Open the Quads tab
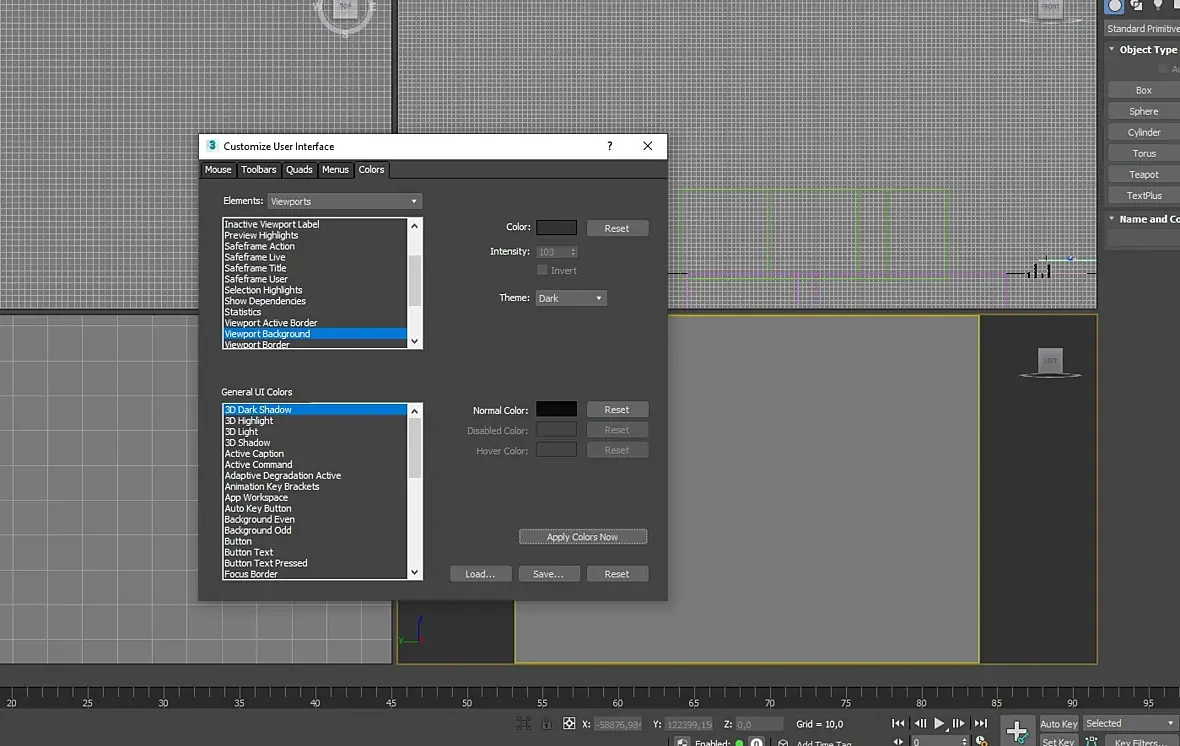This screenshot has height=746, width=1180. pos(299,170)
